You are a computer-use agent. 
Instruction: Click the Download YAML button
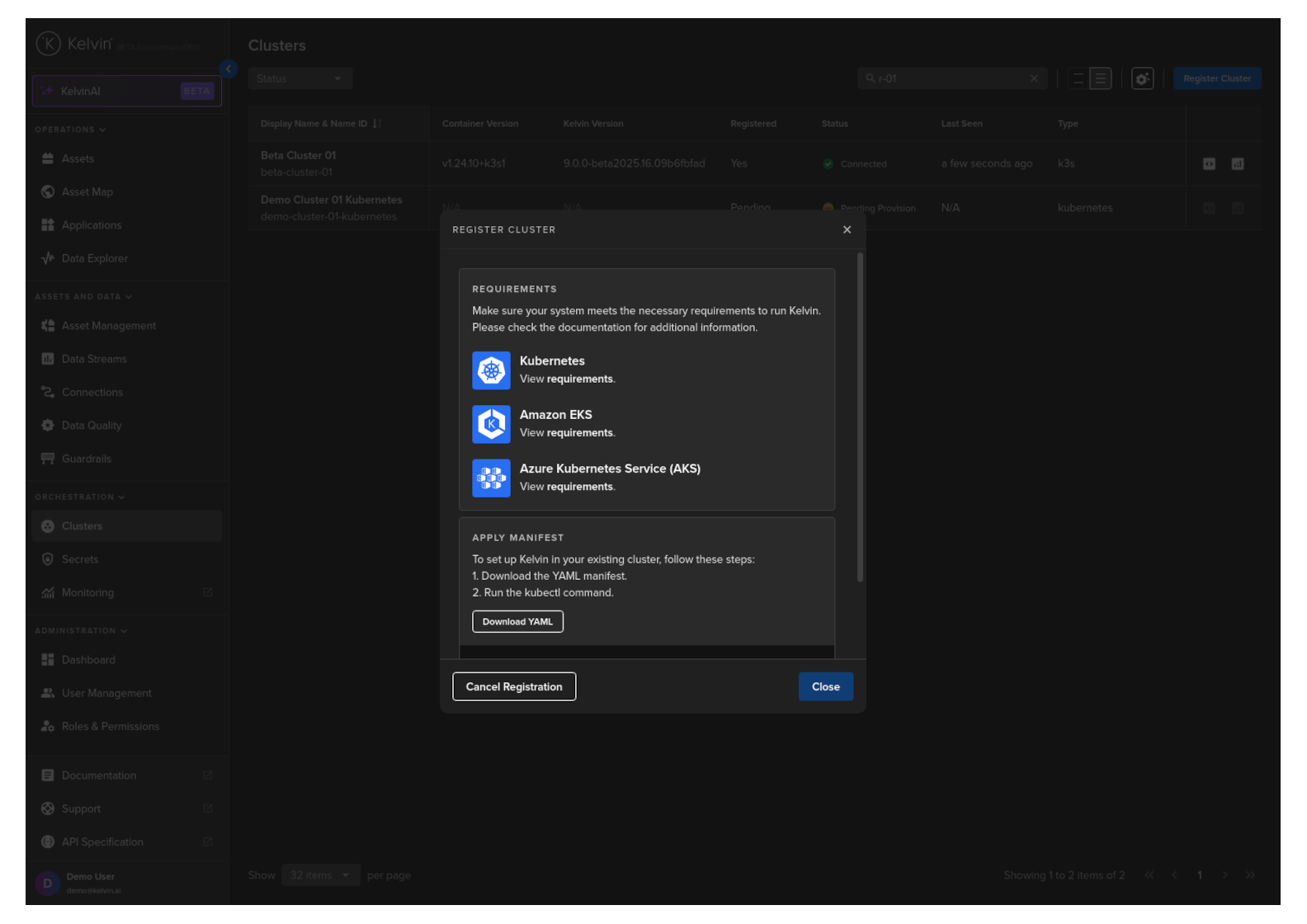[517, 622]
